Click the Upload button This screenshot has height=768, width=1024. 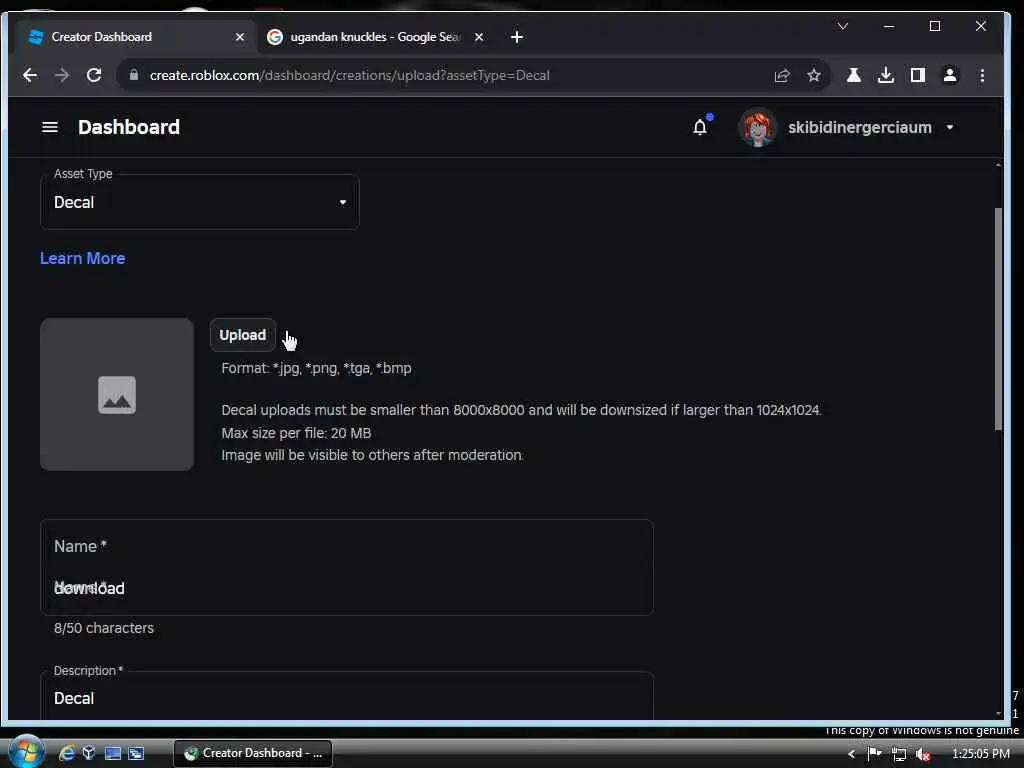[x=242, y=335]
